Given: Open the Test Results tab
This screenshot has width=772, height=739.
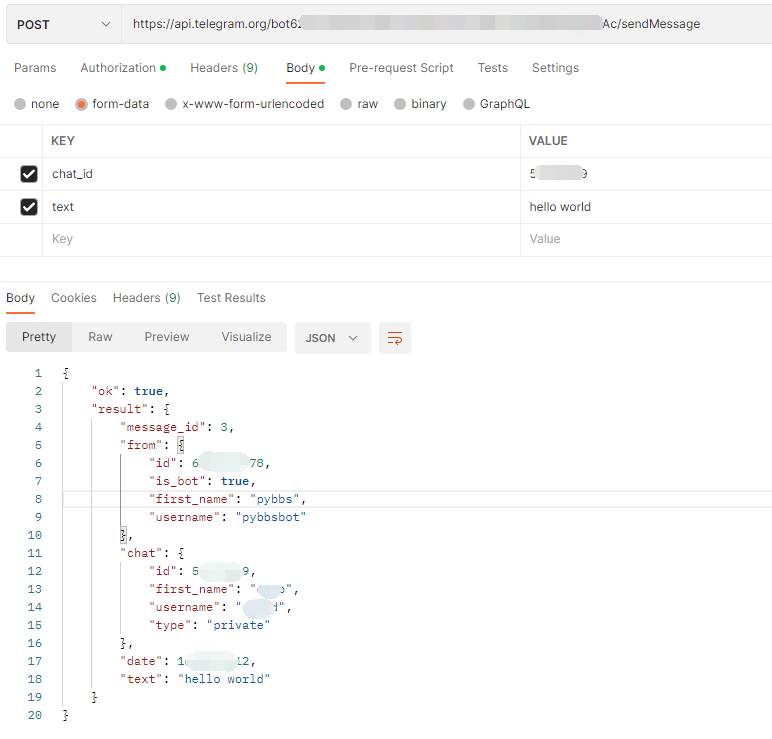Looking at the screenshot, I should pos(231,298).
